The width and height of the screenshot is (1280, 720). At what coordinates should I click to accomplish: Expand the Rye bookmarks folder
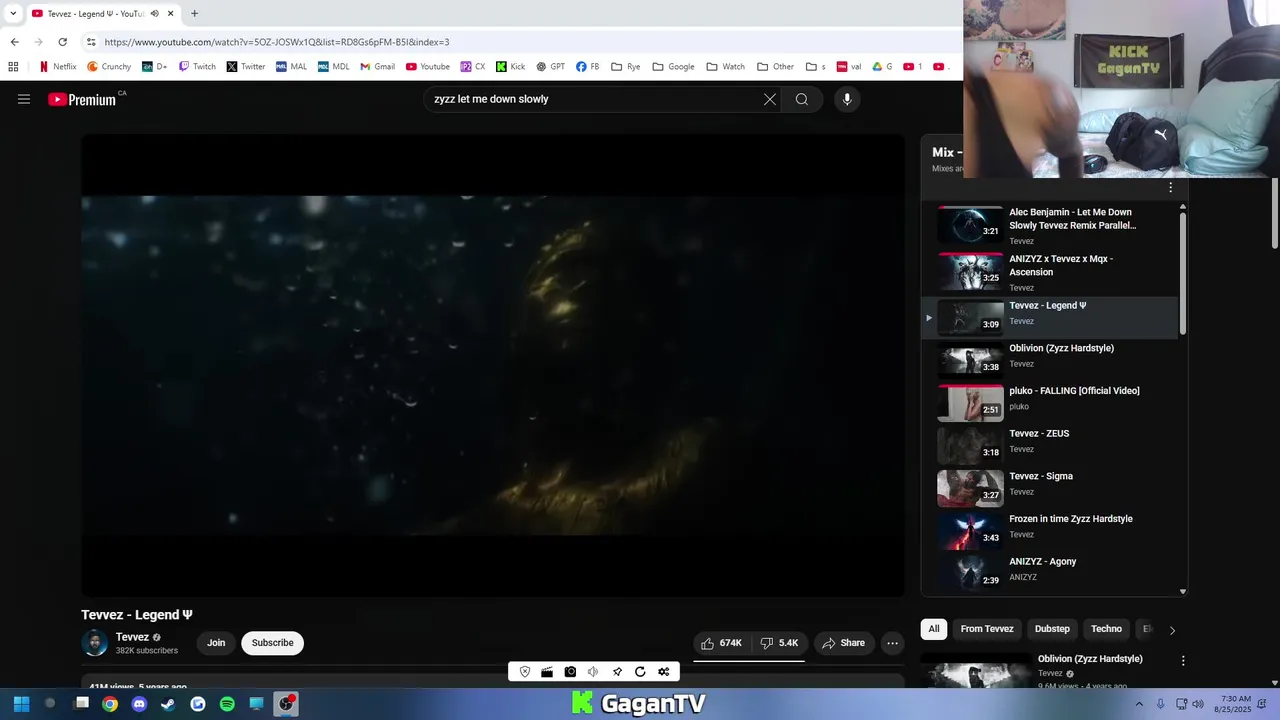click(625, 67)
